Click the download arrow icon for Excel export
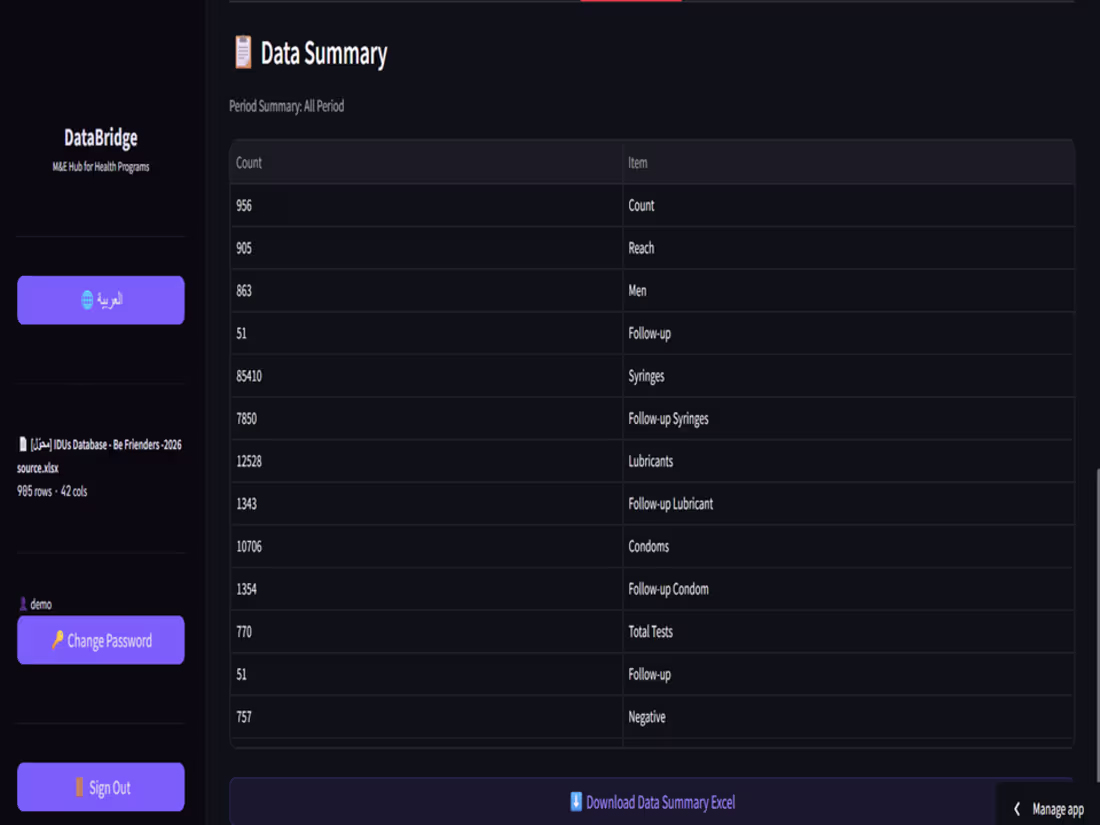Screen dimensions: 1100x825 coord(576,802)
